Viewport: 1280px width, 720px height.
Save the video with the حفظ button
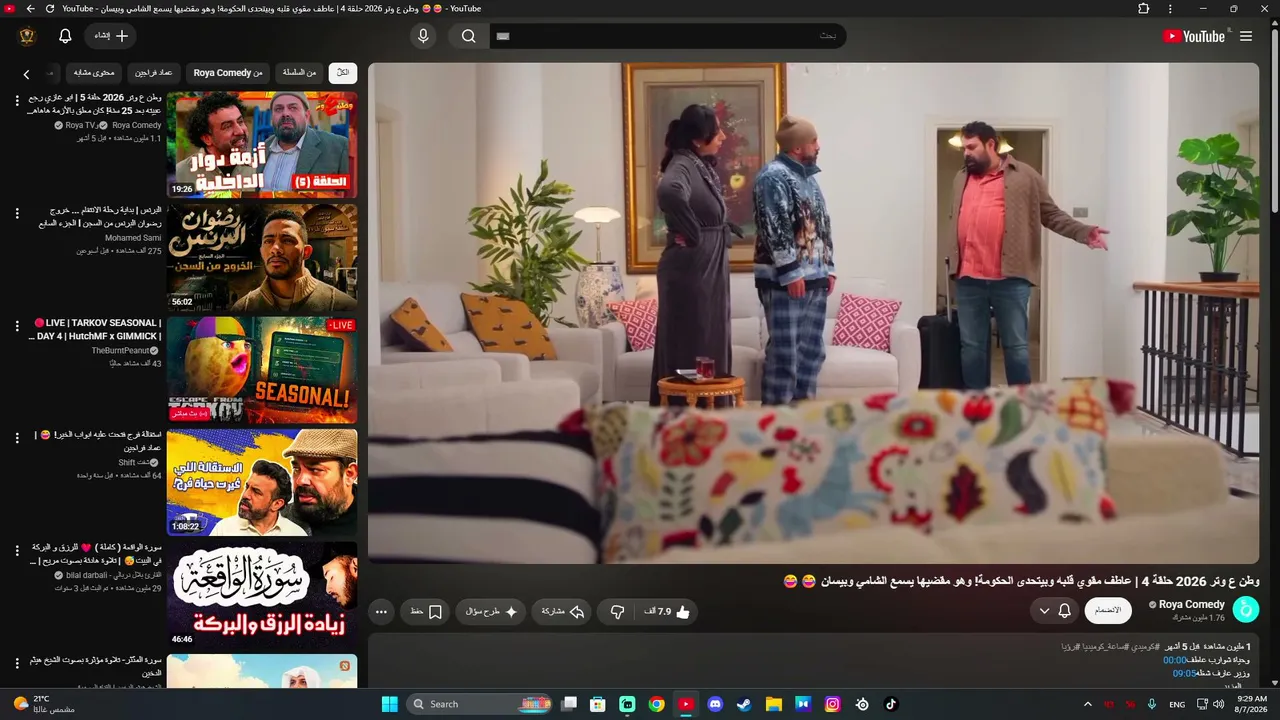[x=426, y=612]
